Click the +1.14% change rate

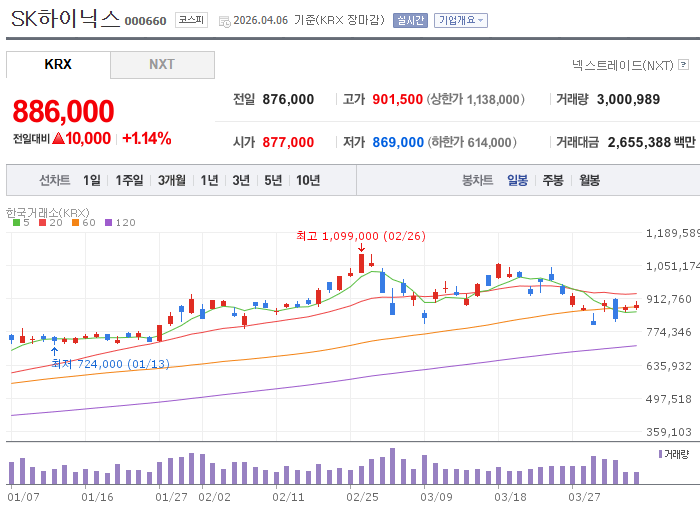coord(147,138)
